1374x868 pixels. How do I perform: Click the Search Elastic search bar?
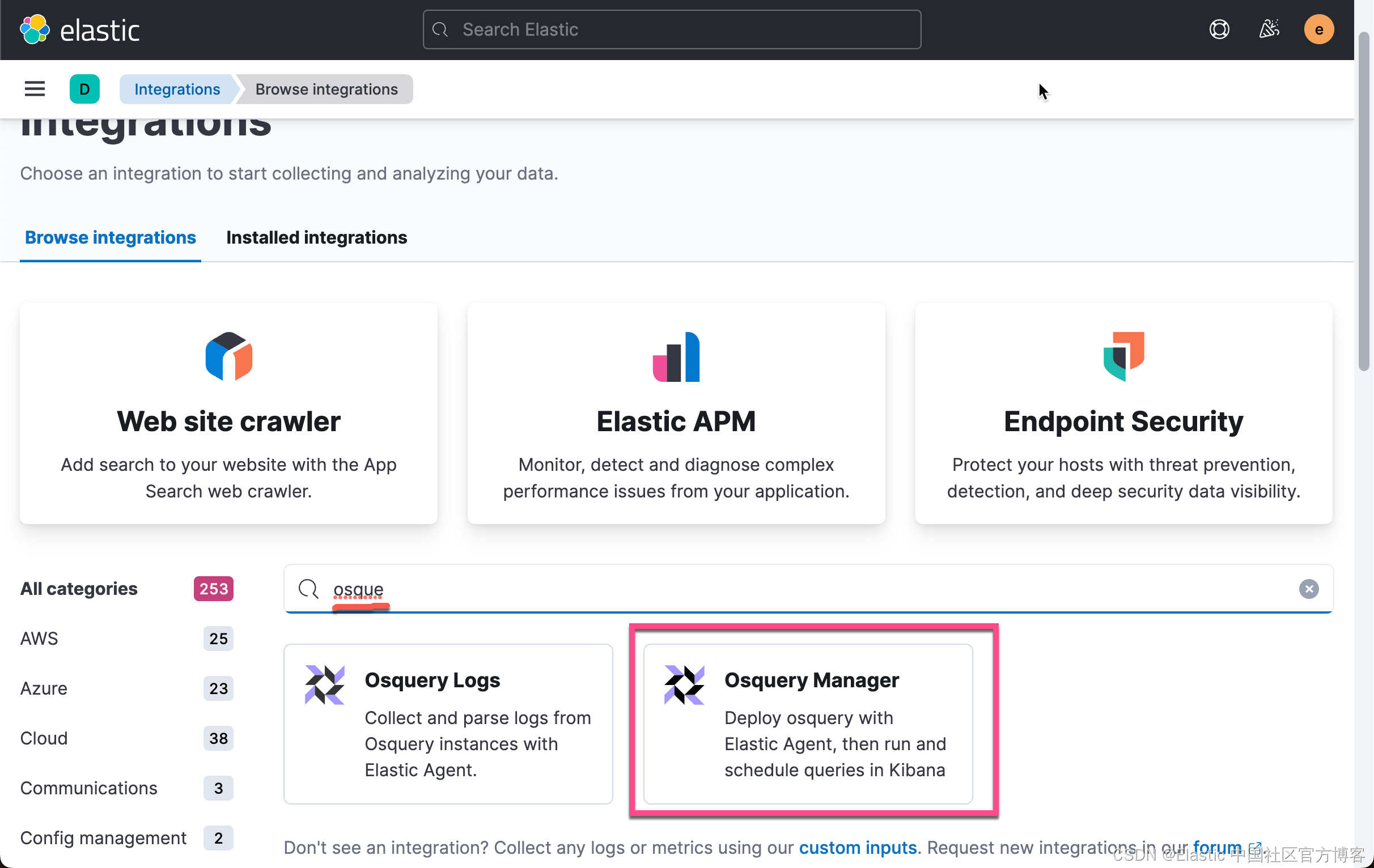point(671,29)
